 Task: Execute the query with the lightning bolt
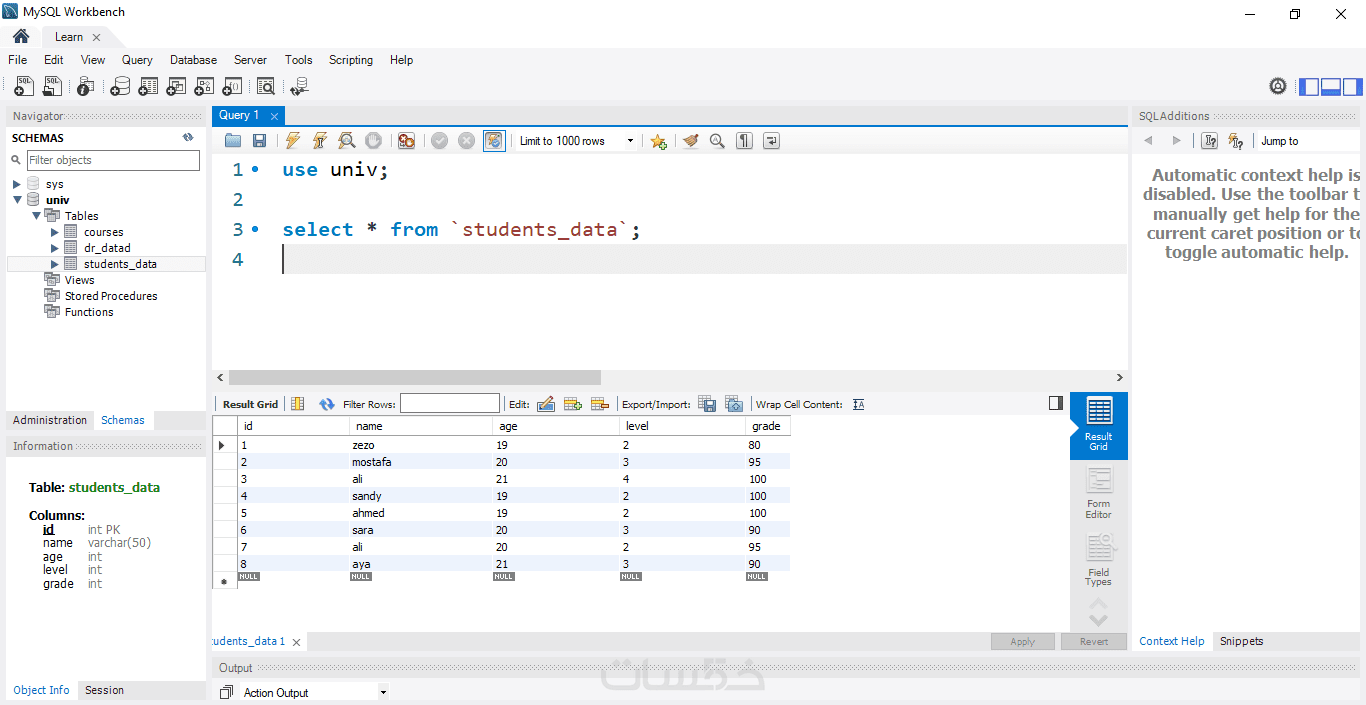click(293, 141)
